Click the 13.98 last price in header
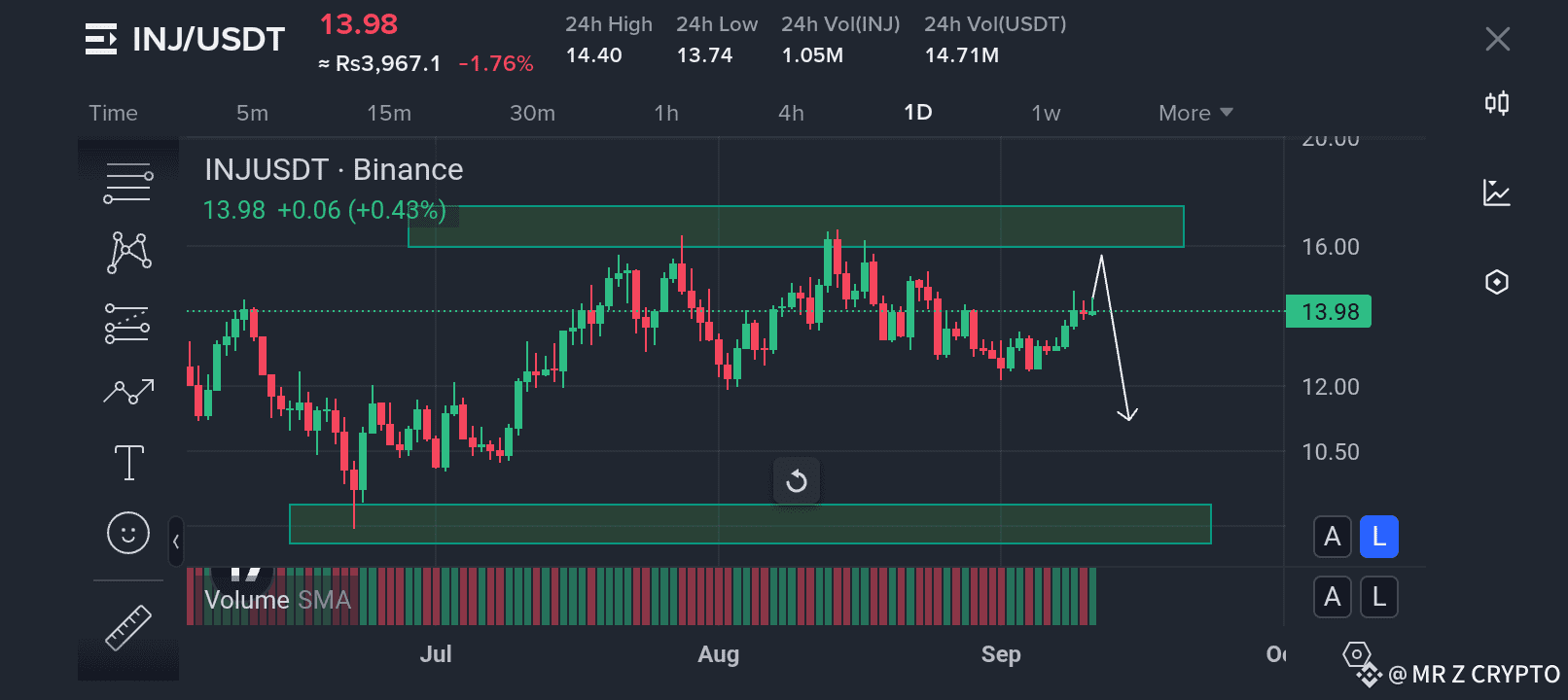Image resolution: width=1568 pixels, height=700 pixels. tap(359, 24)
